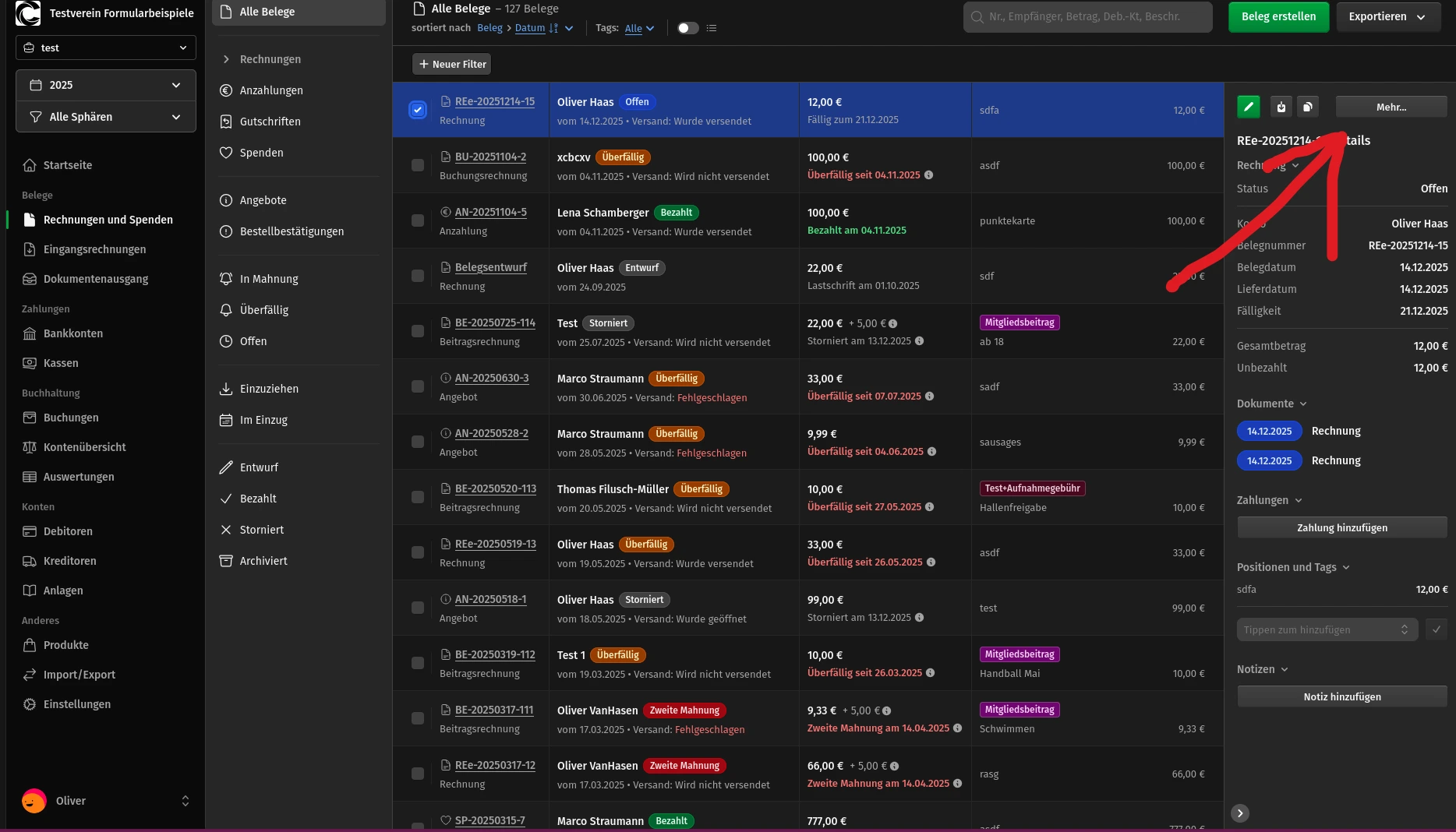
Task: Expand the Exportieren dropdown
Action: coord(1387,16)
